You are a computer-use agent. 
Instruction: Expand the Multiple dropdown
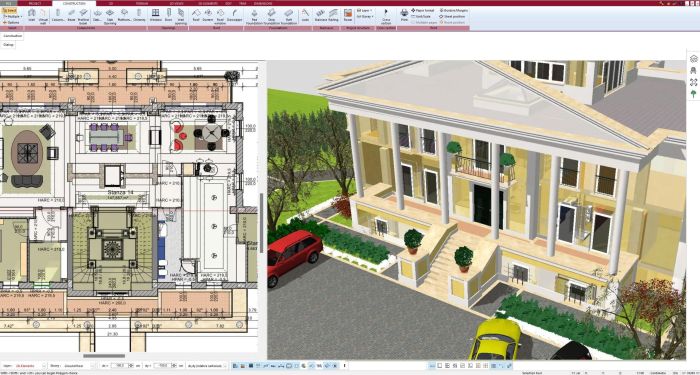tap(12, 16)
